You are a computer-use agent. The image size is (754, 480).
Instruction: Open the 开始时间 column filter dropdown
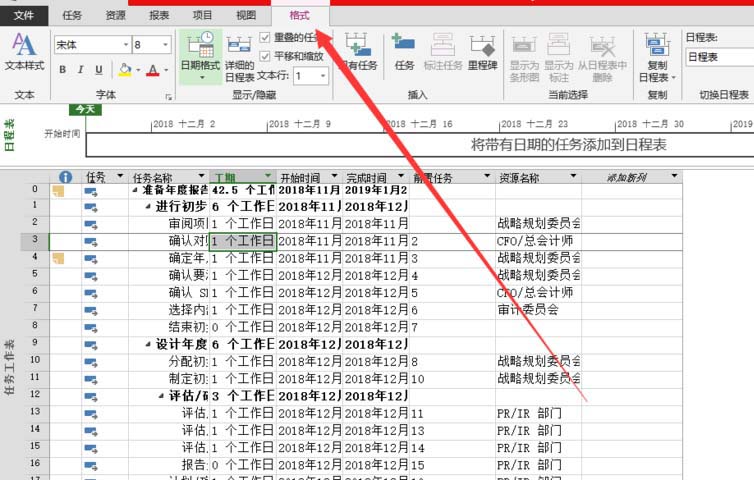pyautogui.click(x=335, y=176)
